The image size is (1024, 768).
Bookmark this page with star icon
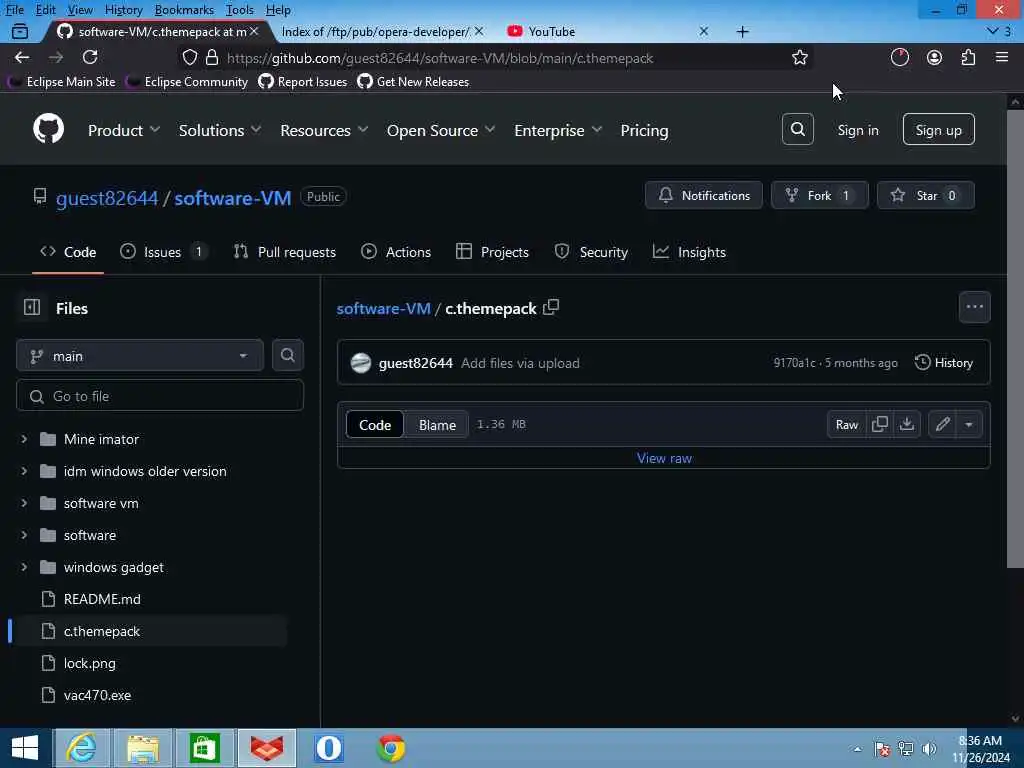point(799,58)
